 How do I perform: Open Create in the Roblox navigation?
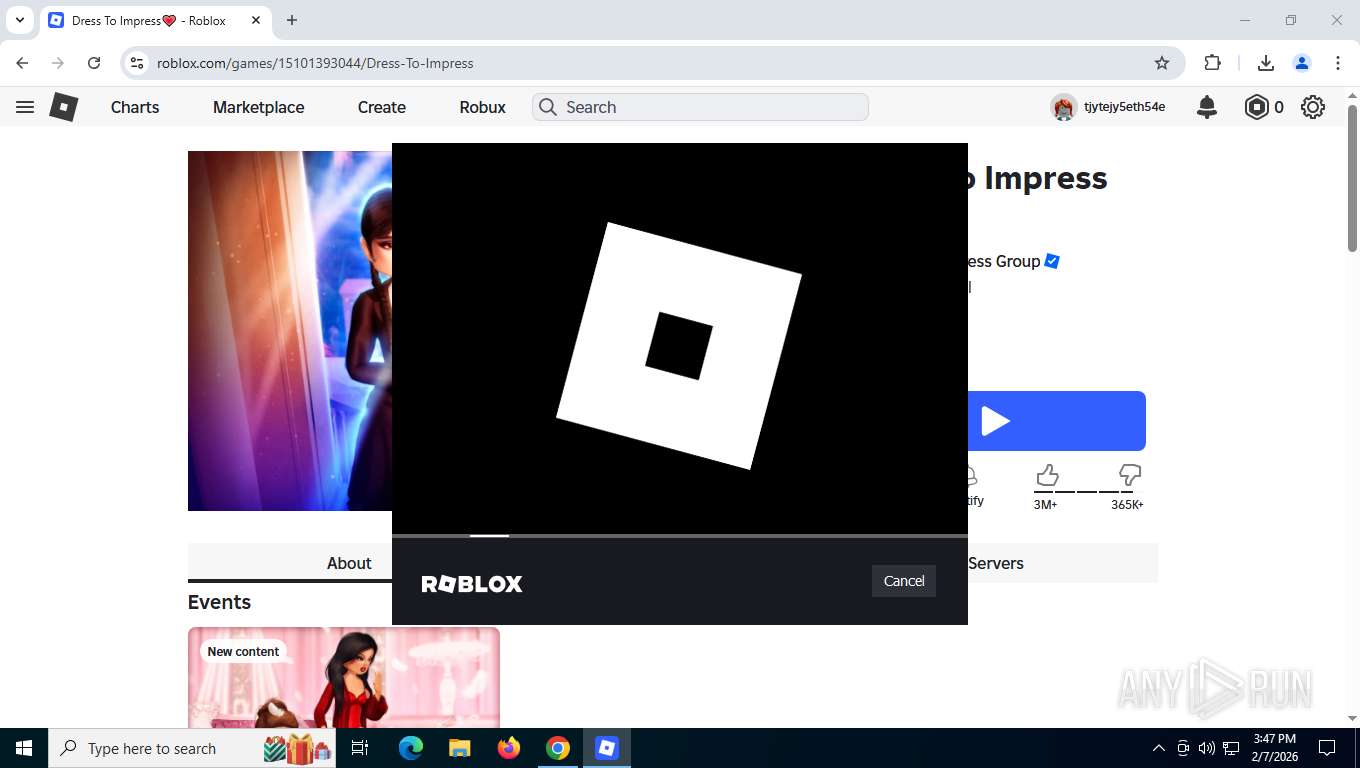coord(382,107)
